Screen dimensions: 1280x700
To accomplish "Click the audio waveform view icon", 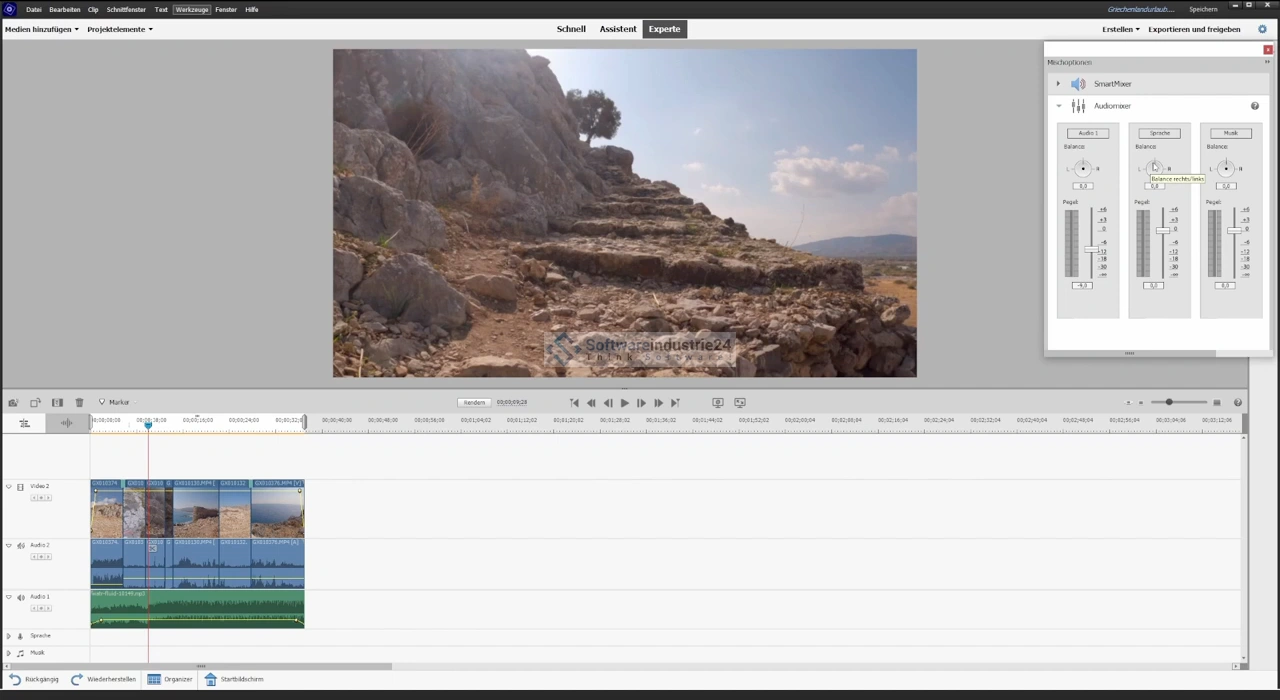I will click(66, 423).
